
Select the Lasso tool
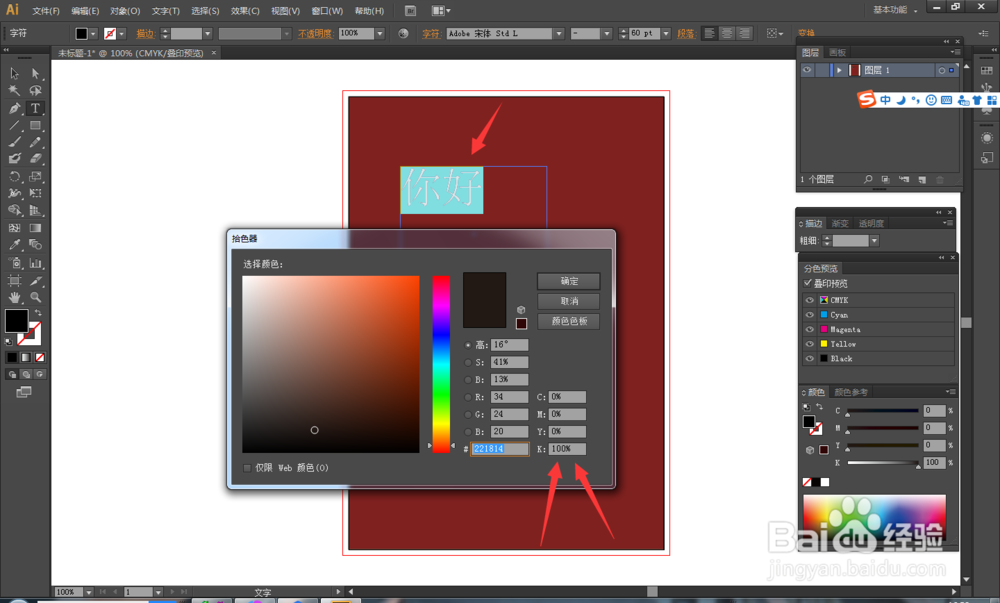(35, 91)
